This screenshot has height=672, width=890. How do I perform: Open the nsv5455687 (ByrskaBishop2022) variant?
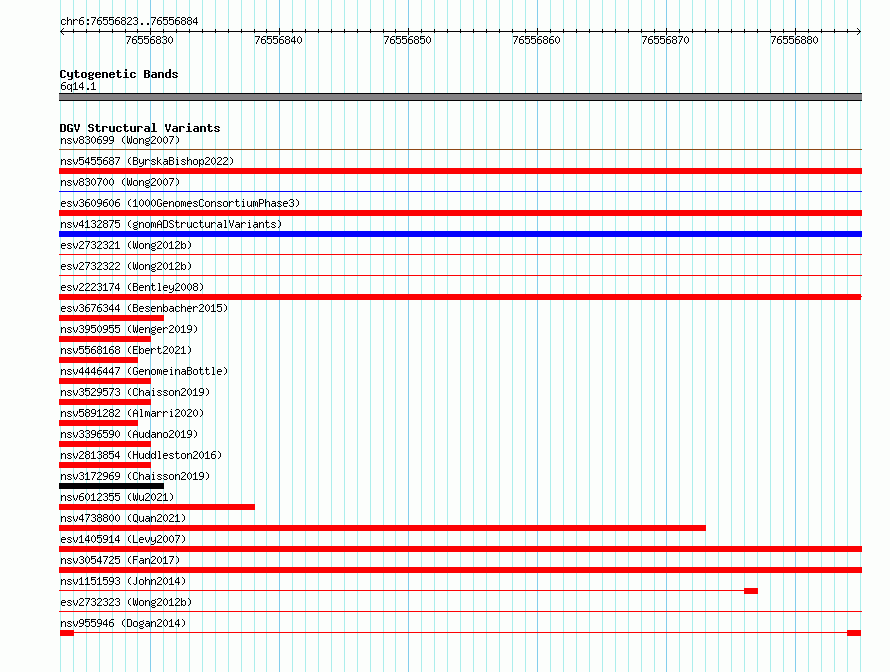[147, 161]
